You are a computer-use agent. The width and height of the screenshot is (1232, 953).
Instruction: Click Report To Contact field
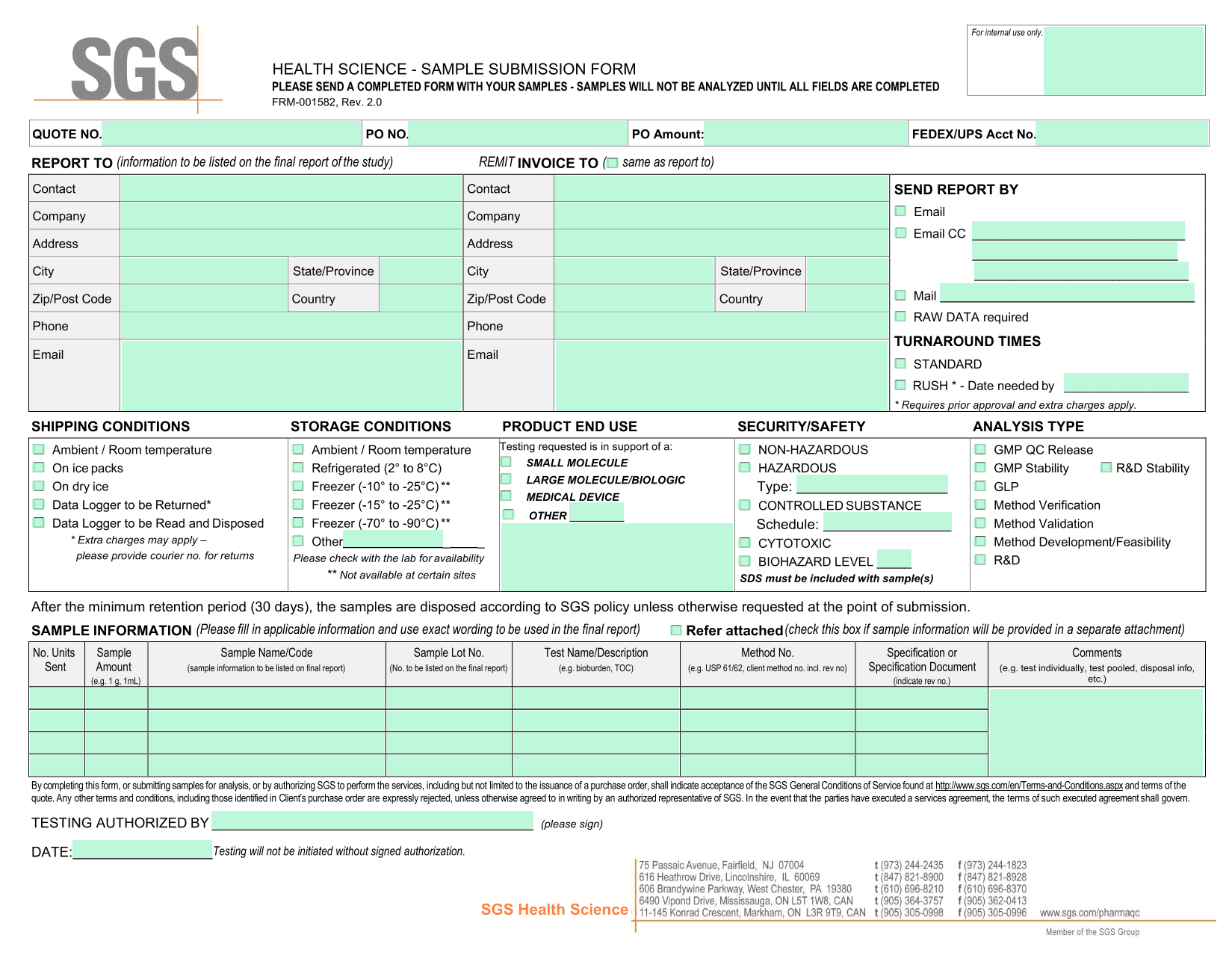(291, 188)
